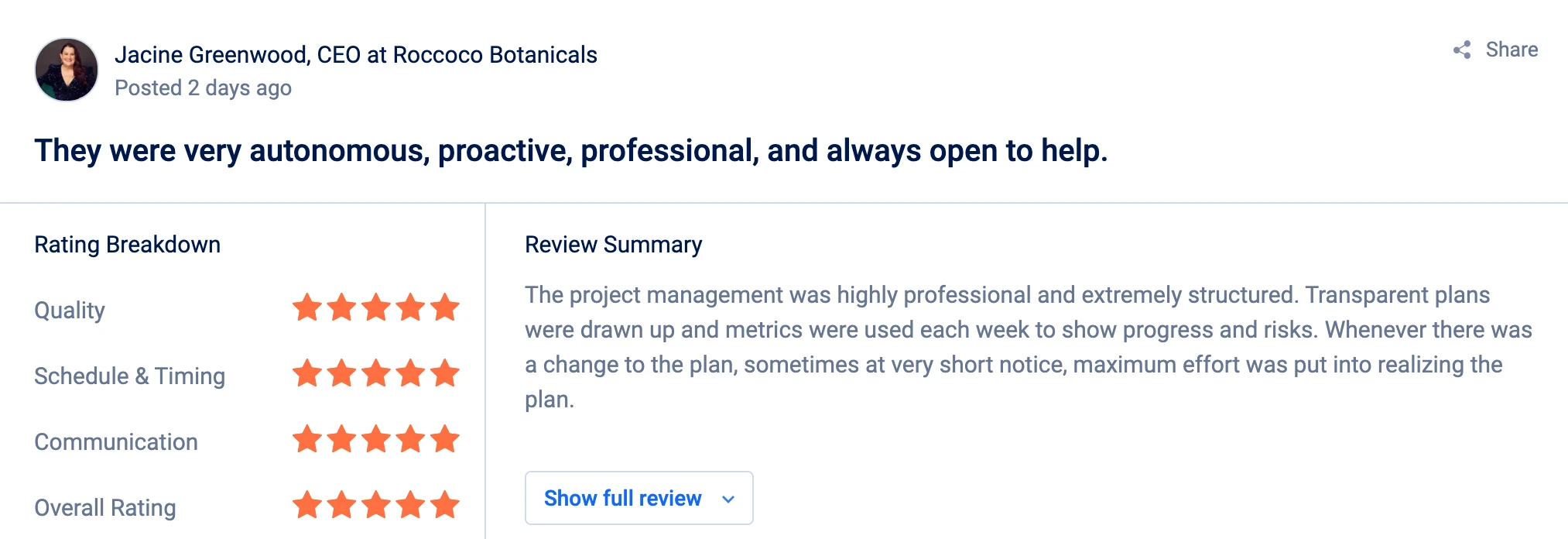Click the review headline about autonomous, proactive
Viewport: 1568px width, 539px height.
(x=571, y=150)
